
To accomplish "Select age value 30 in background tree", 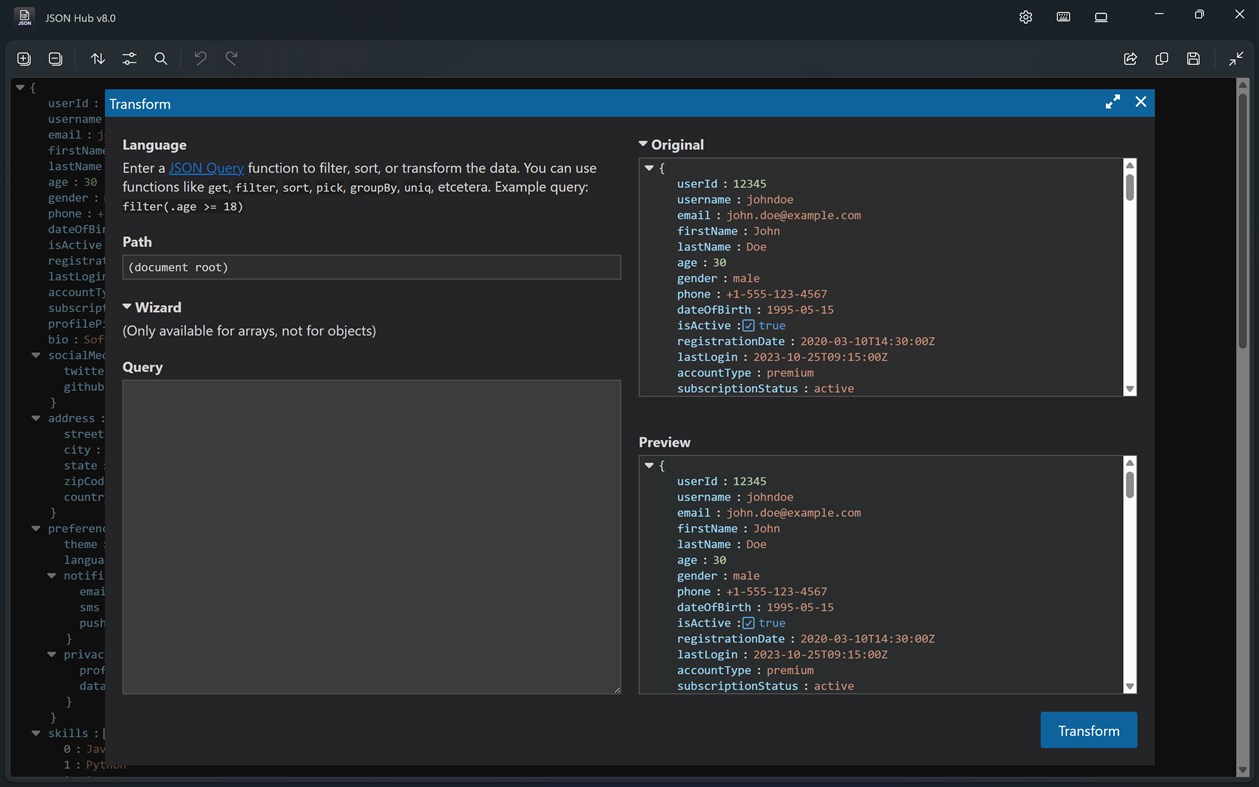I will 90,182.
